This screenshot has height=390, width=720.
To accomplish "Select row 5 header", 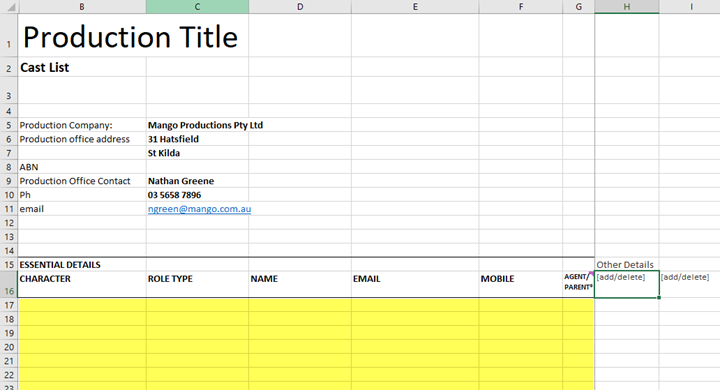I will point(9,125).
